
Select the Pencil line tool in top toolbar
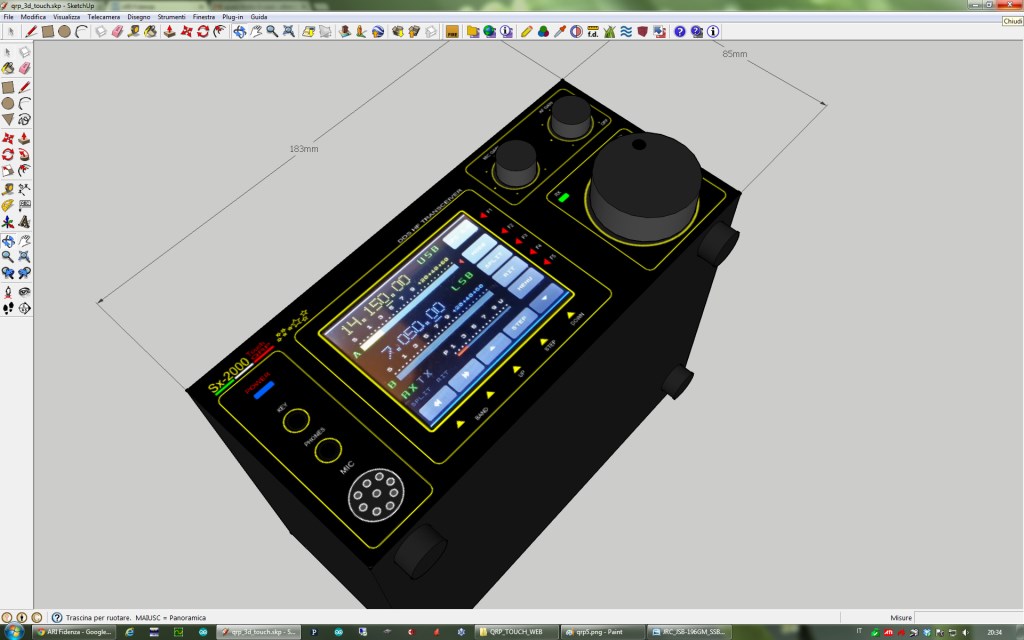(x=31, y=32)
